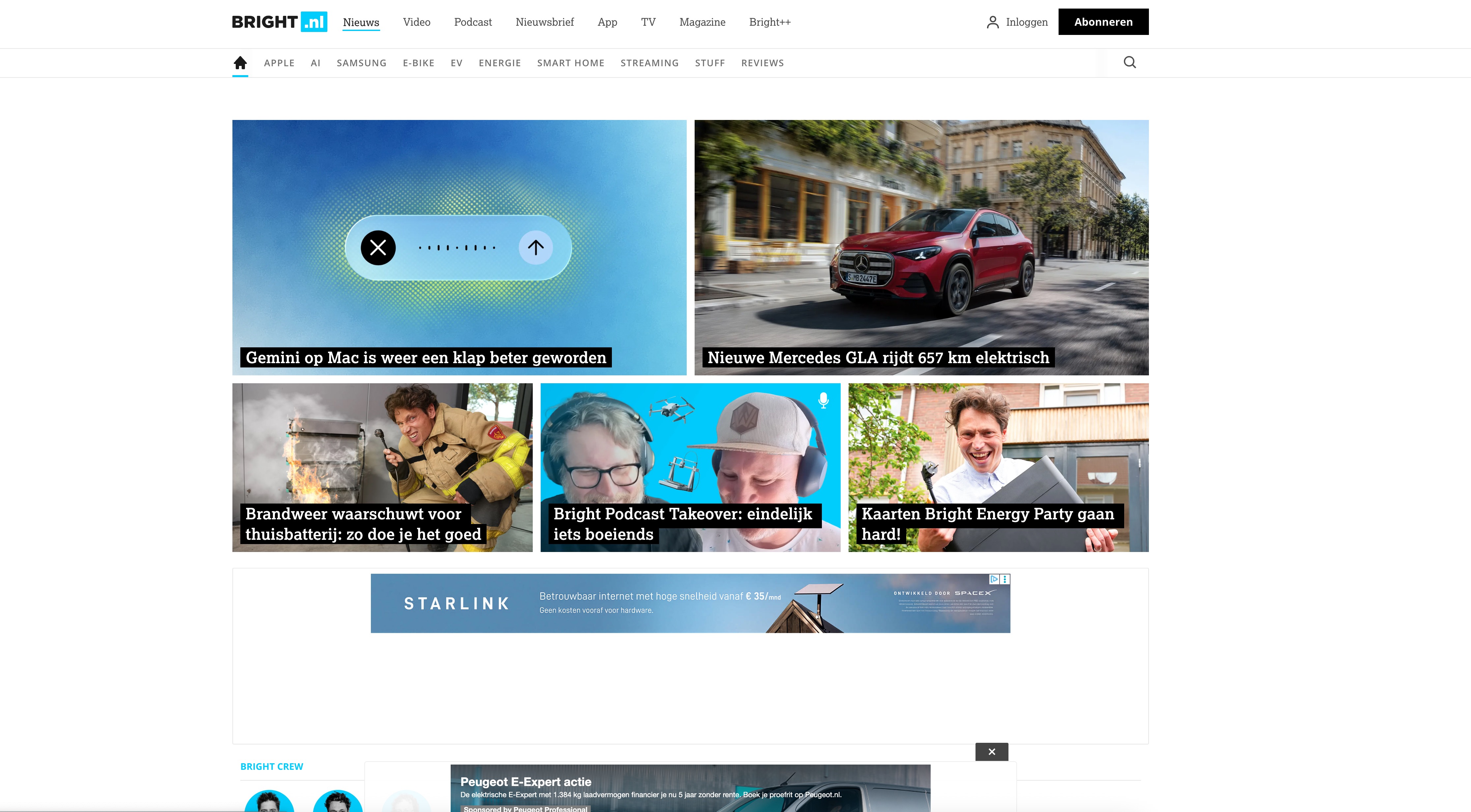Click the BRIGHT CREW section heading
This screenshot has width=1471, height=812.
tap(271, 766)
